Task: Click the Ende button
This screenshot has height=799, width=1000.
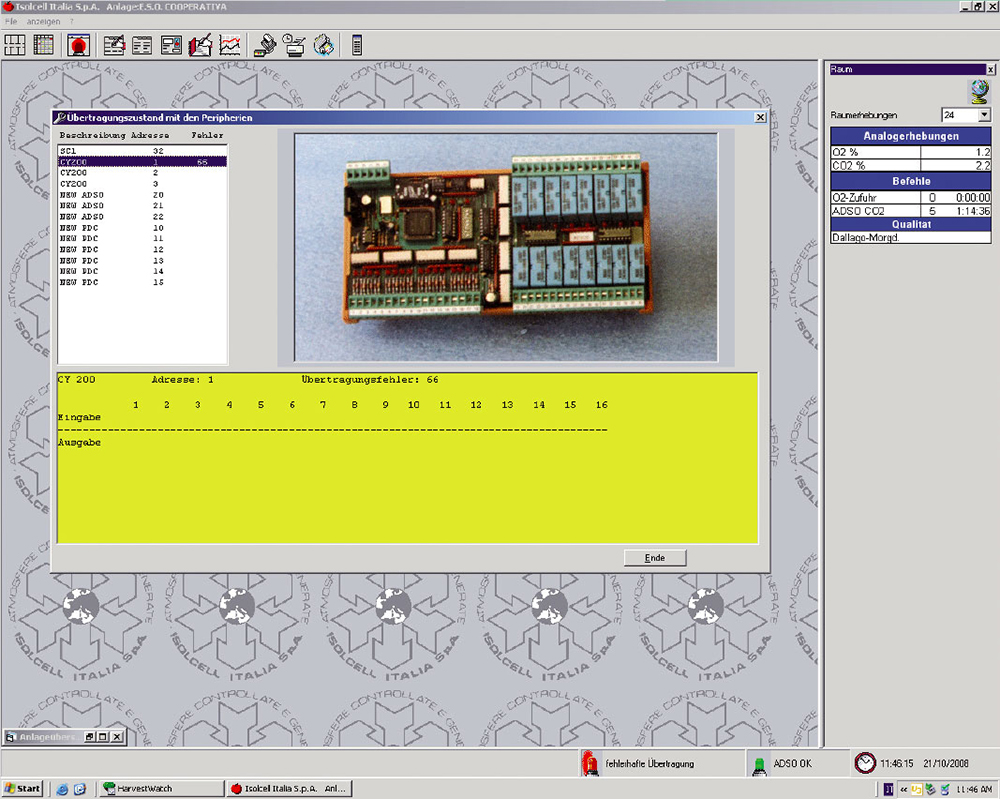Action: pyautogui.click(x=655, y=558)
